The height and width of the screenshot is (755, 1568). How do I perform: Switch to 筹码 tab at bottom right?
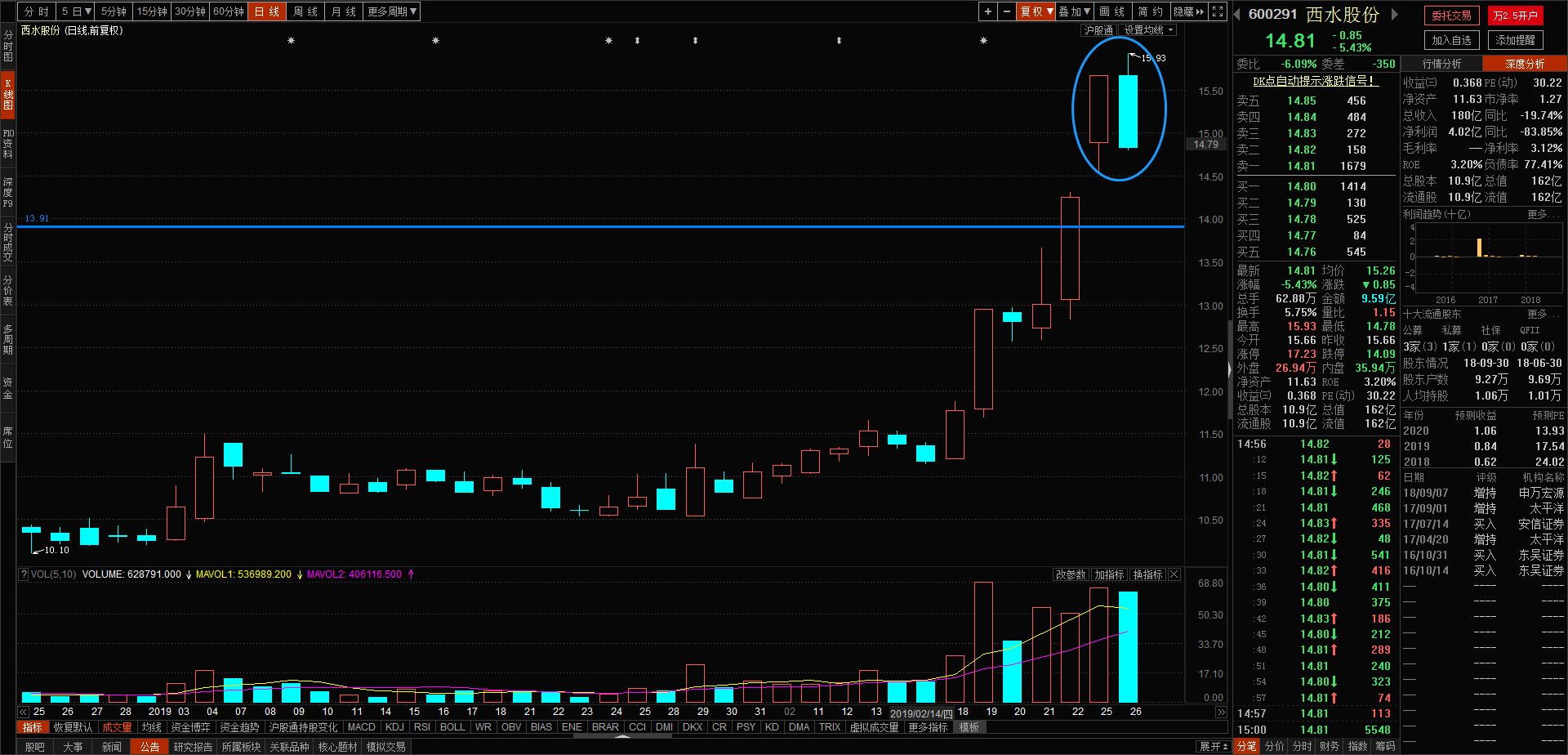coord(1385,746)
